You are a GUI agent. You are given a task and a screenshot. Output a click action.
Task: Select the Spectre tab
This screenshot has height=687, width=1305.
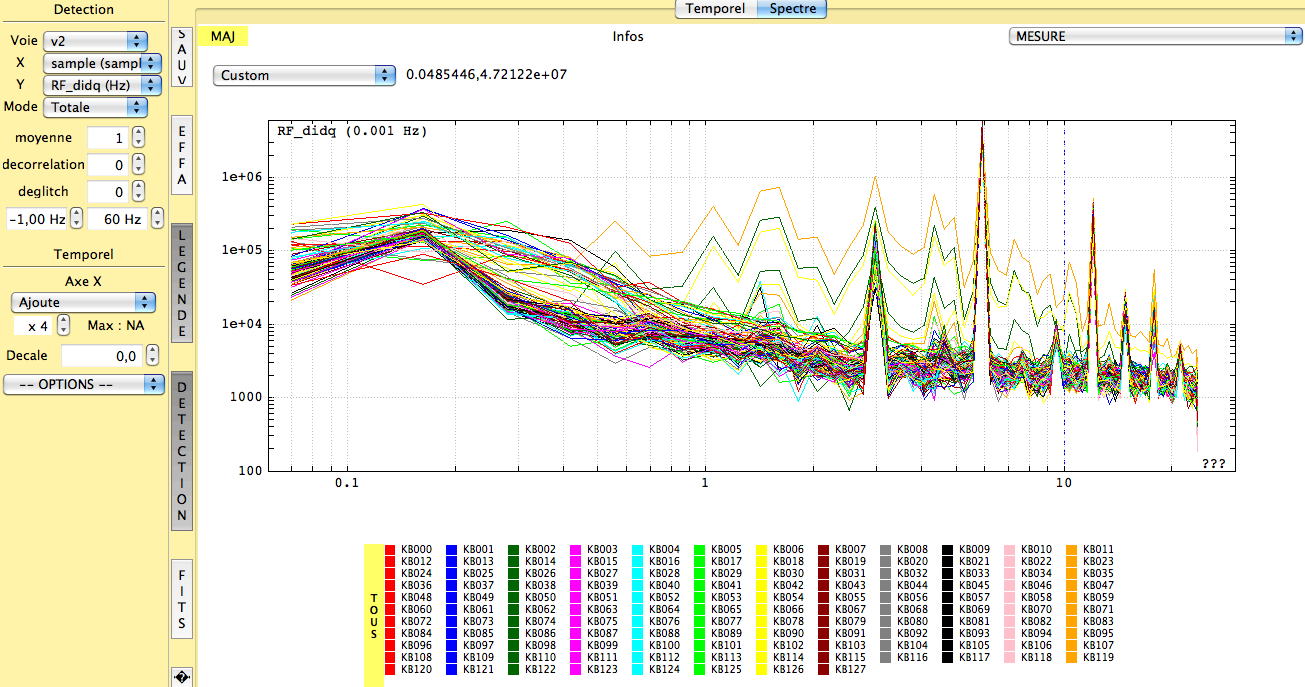792,9
